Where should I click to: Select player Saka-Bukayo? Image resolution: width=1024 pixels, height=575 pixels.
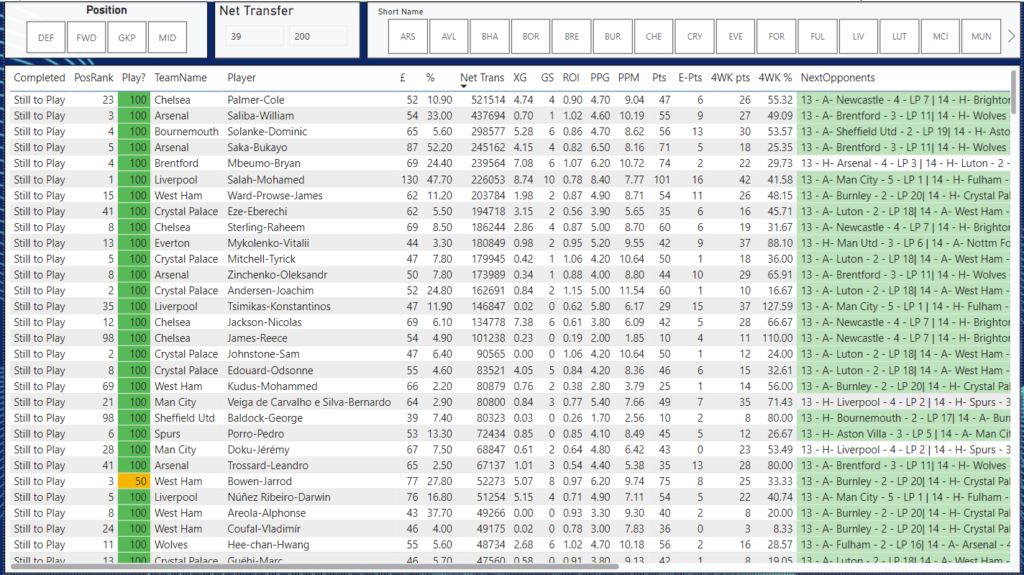(257, 148)
